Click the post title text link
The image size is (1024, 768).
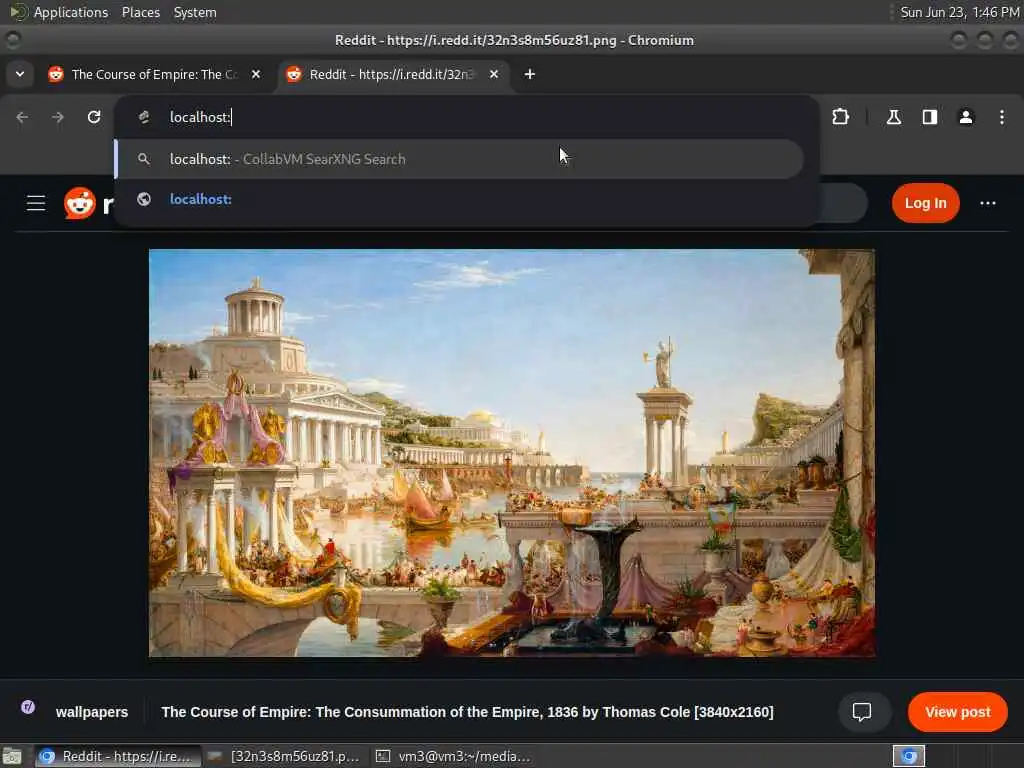click(467, 712)
